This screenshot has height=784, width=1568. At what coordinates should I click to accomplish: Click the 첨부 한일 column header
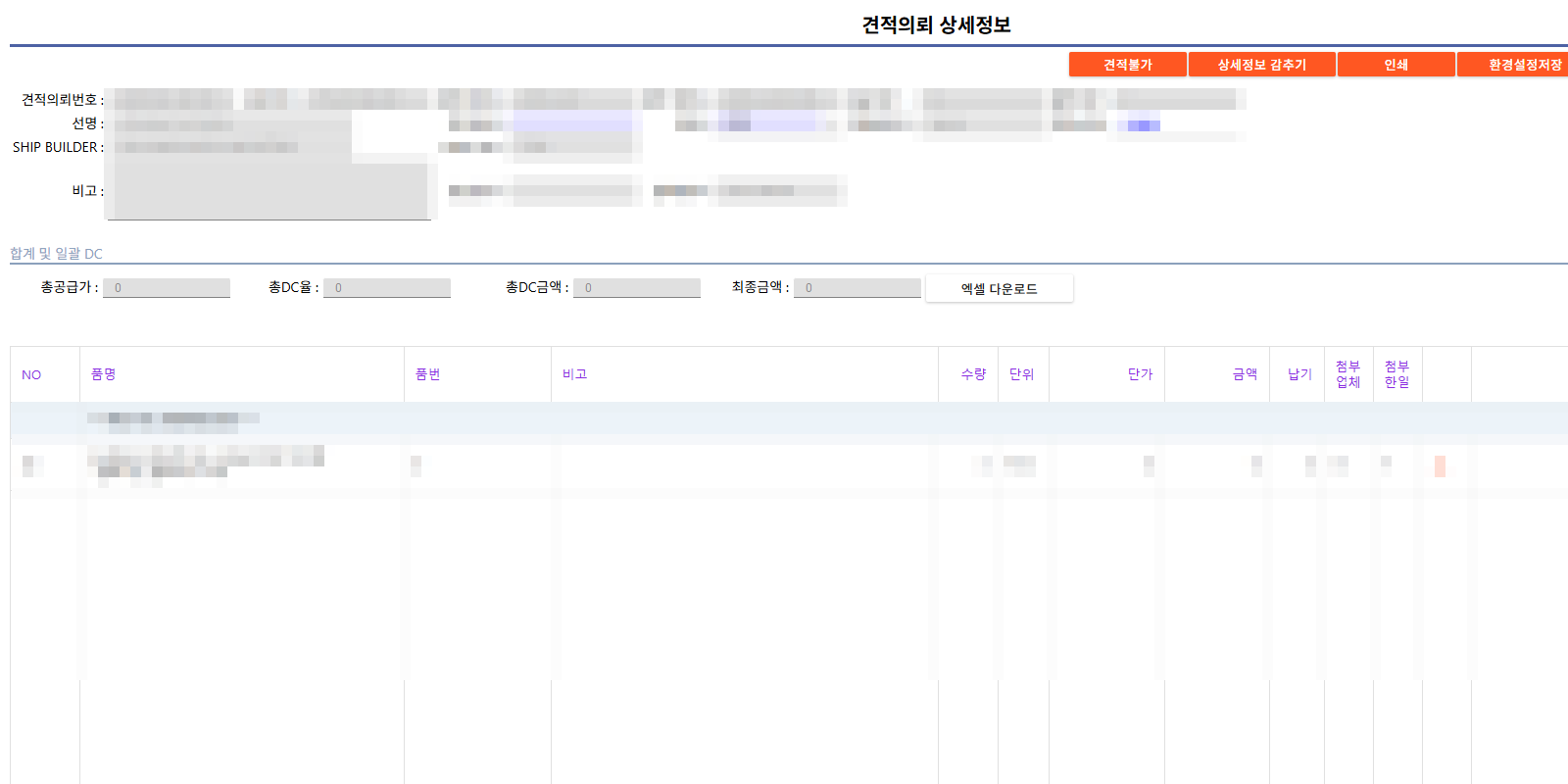[1397, 374]
